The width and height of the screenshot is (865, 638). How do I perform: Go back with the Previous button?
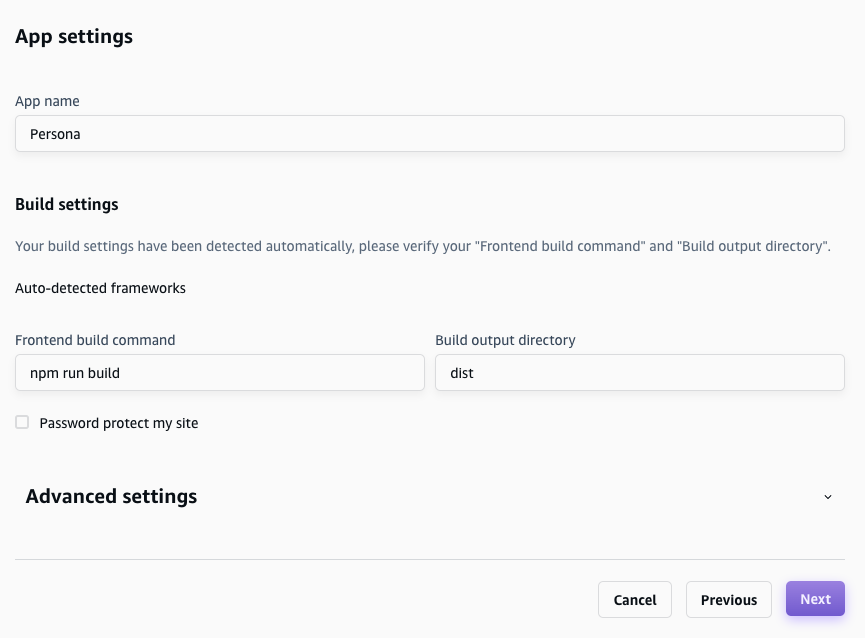point(728,600)
